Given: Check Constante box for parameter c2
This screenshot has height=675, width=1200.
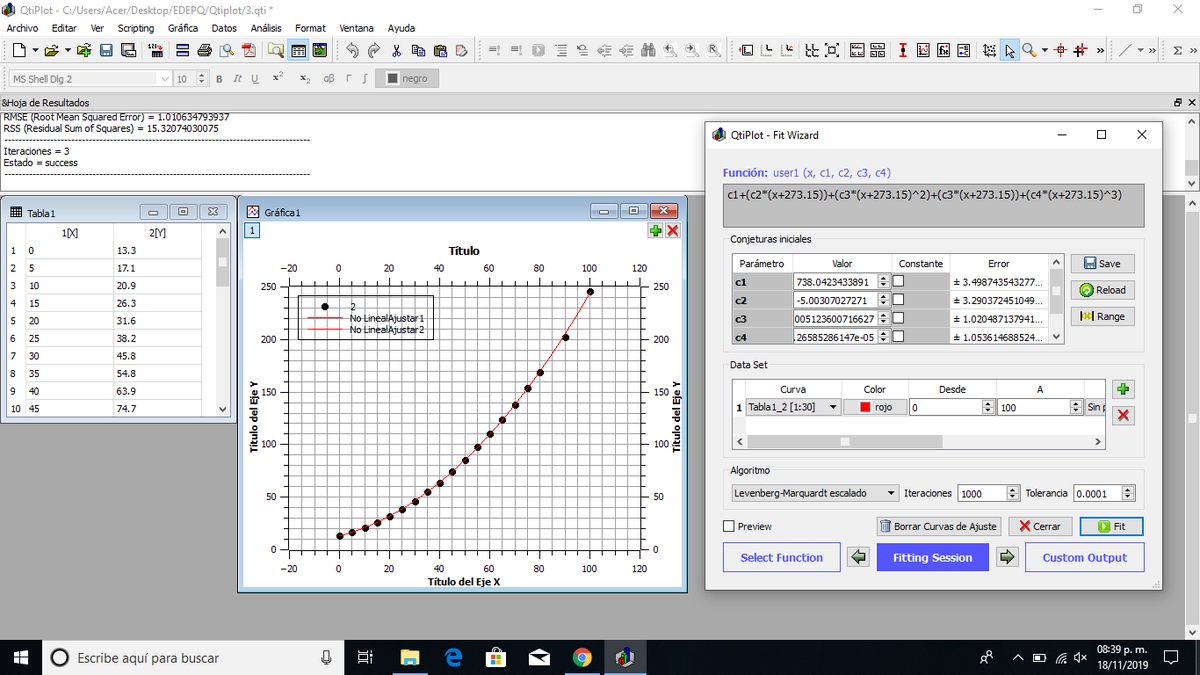Looking at the screenshot, I should (x=897, y=300).
